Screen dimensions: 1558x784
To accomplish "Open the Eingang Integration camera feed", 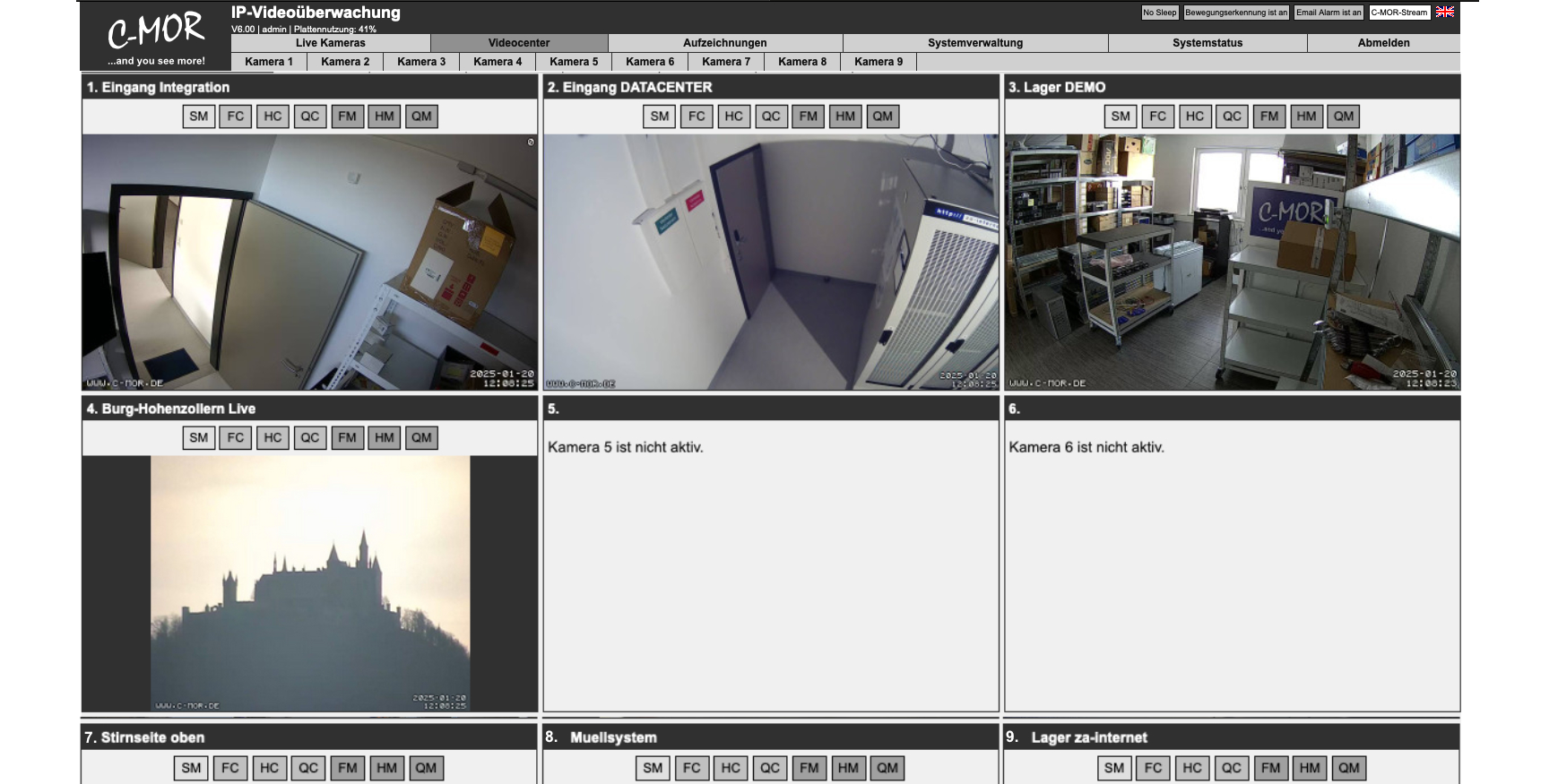I will 309,262.
